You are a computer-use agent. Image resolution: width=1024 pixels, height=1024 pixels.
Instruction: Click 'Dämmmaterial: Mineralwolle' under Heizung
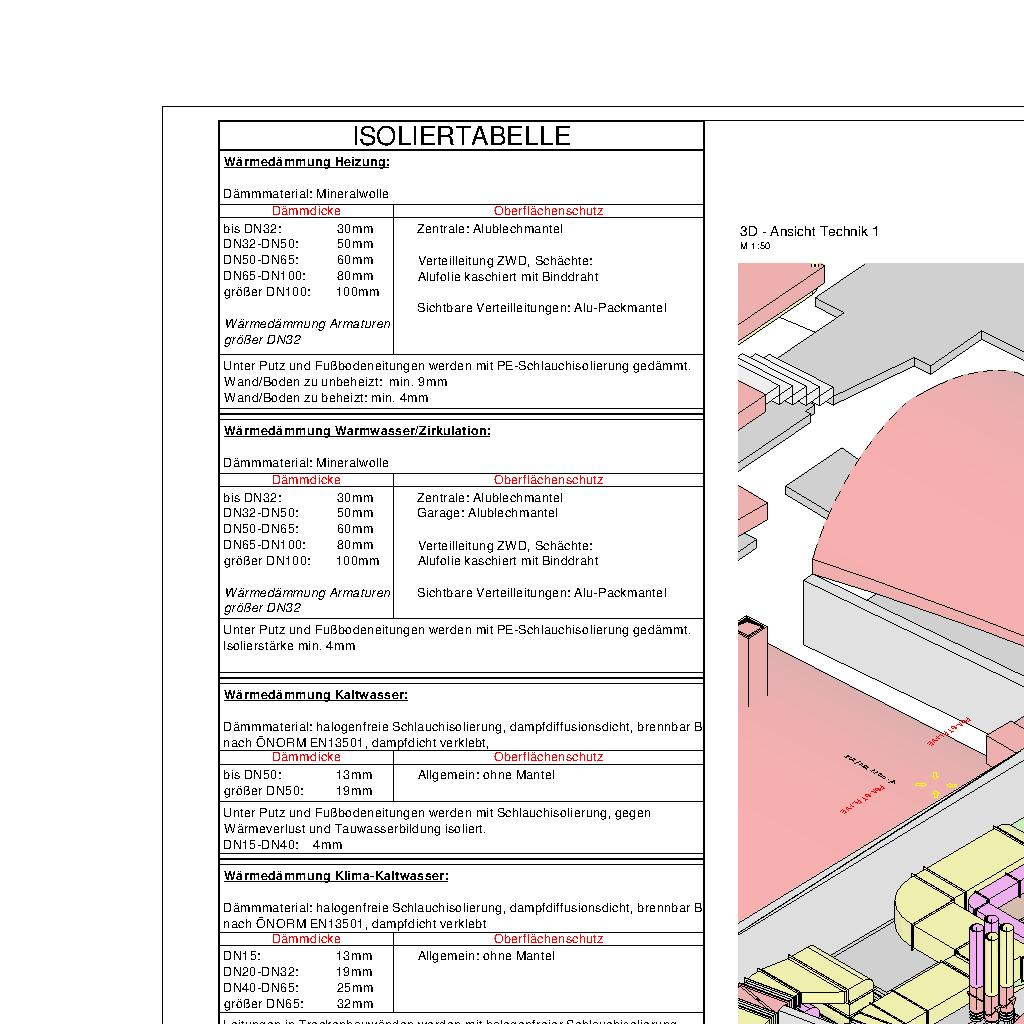point(306,194)
